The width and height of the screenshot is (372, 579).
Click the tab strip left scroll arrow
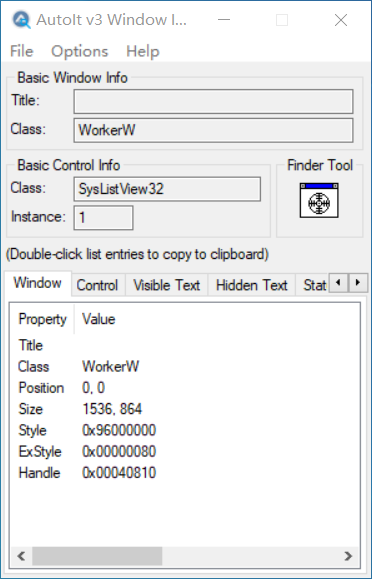[x=338, y=283]
